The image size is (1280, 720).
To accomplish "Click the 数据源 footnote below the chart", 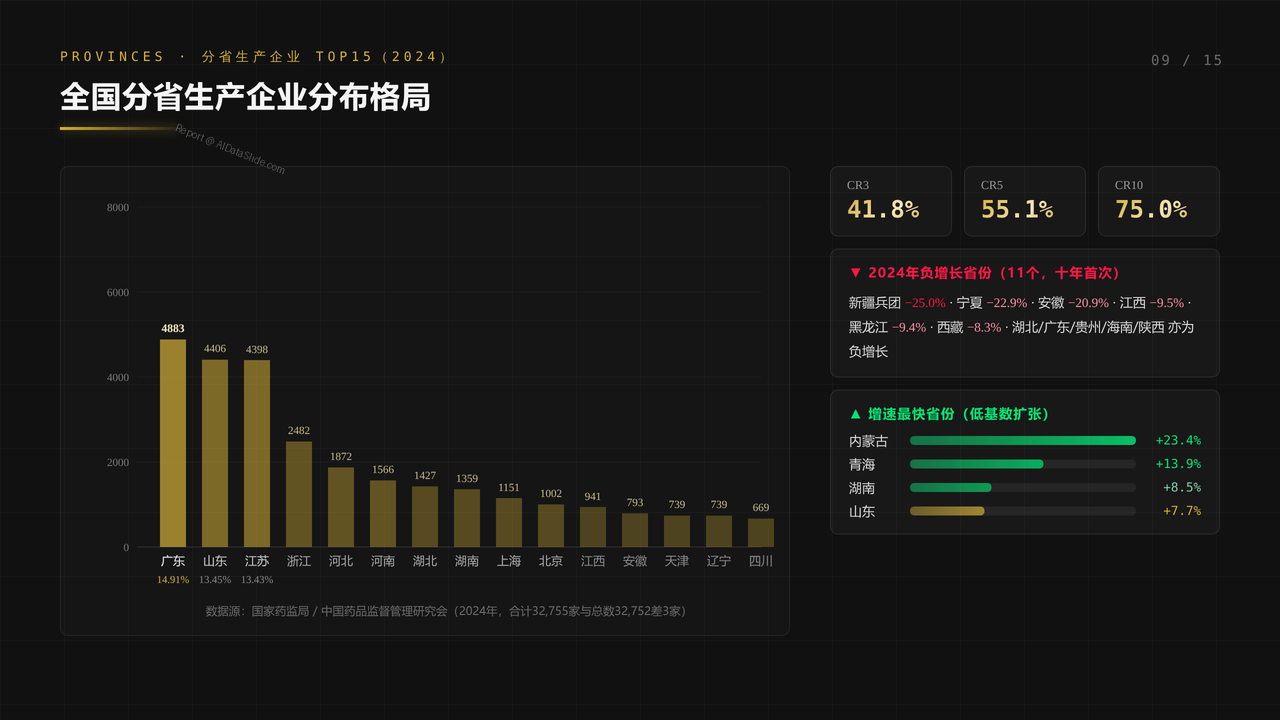I will pyautogui.click(x=445, y=611).
